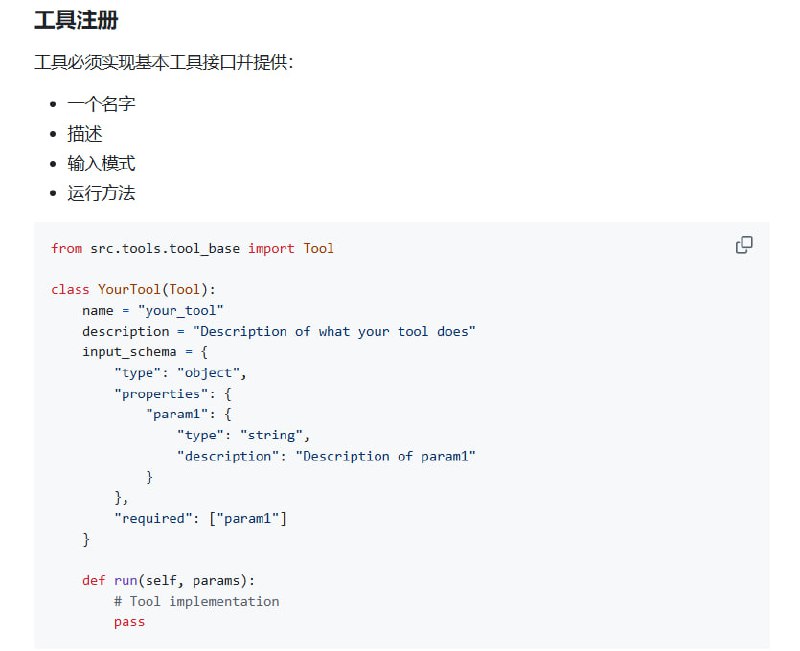The image size is (800, 651).
Task: Click the "your_tool" string value
Action: 181,311
